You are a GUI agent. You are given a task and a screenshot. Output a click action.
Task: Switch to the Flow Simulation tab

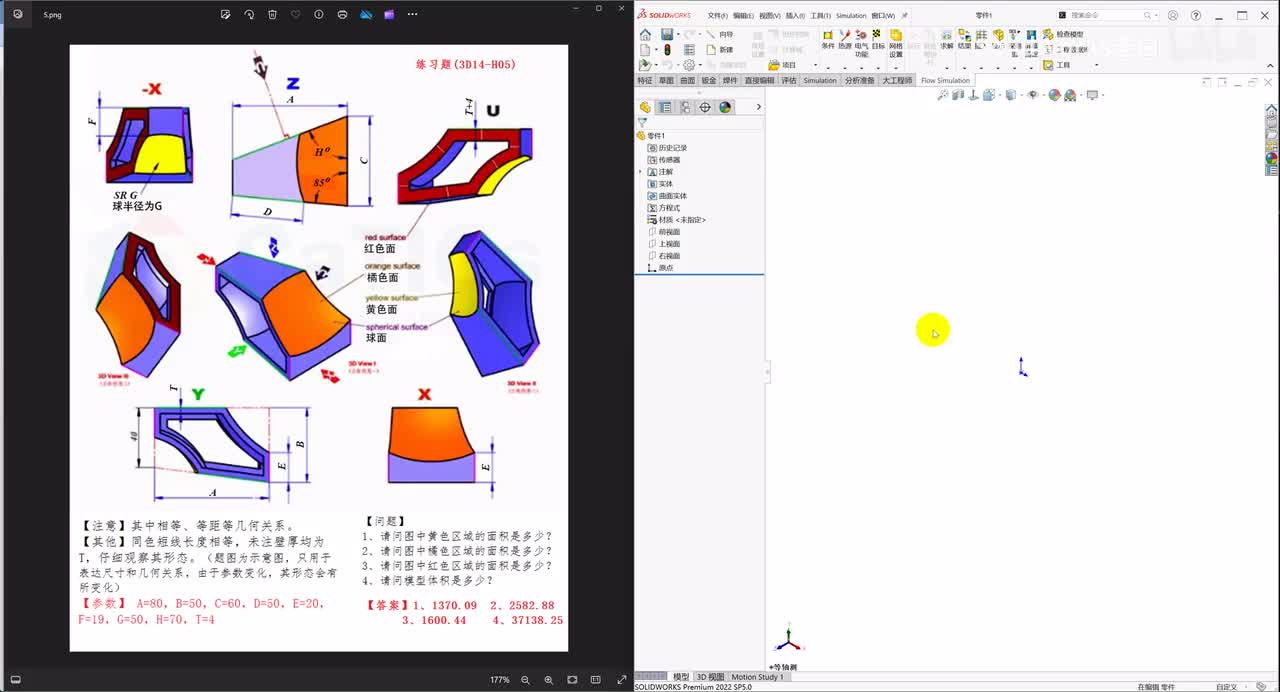click(945, 80)
